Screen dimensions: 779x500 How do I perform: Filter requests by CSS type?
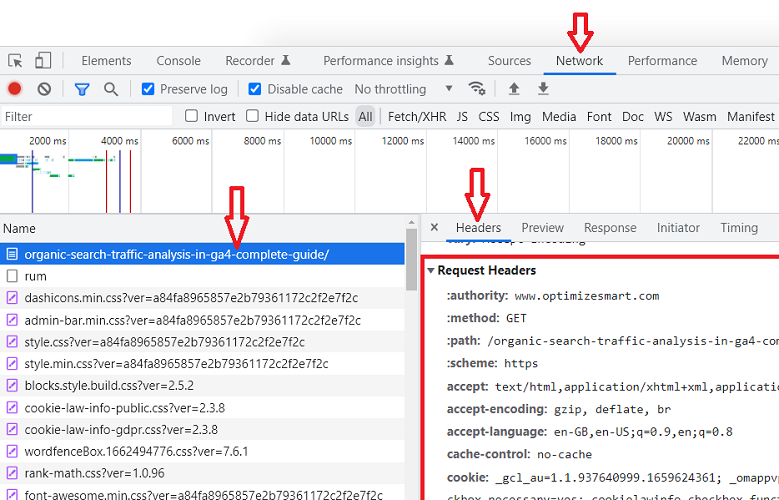point(489,117)
